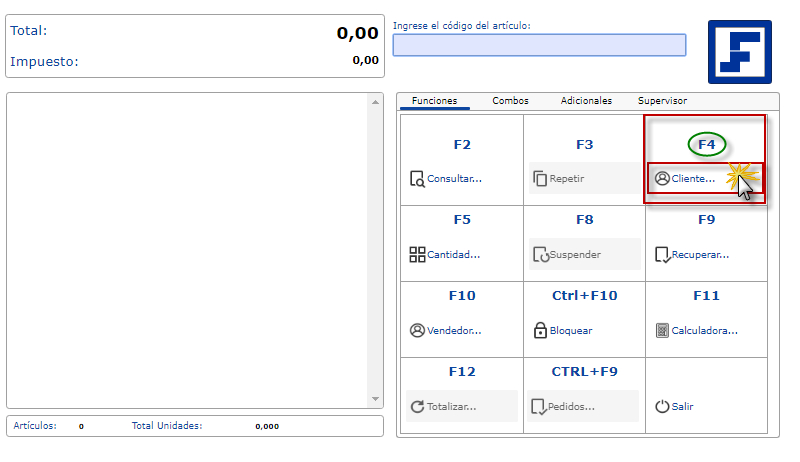The image size is (800, 462).
Task: Click the Total: label
Action: point(29,31)
